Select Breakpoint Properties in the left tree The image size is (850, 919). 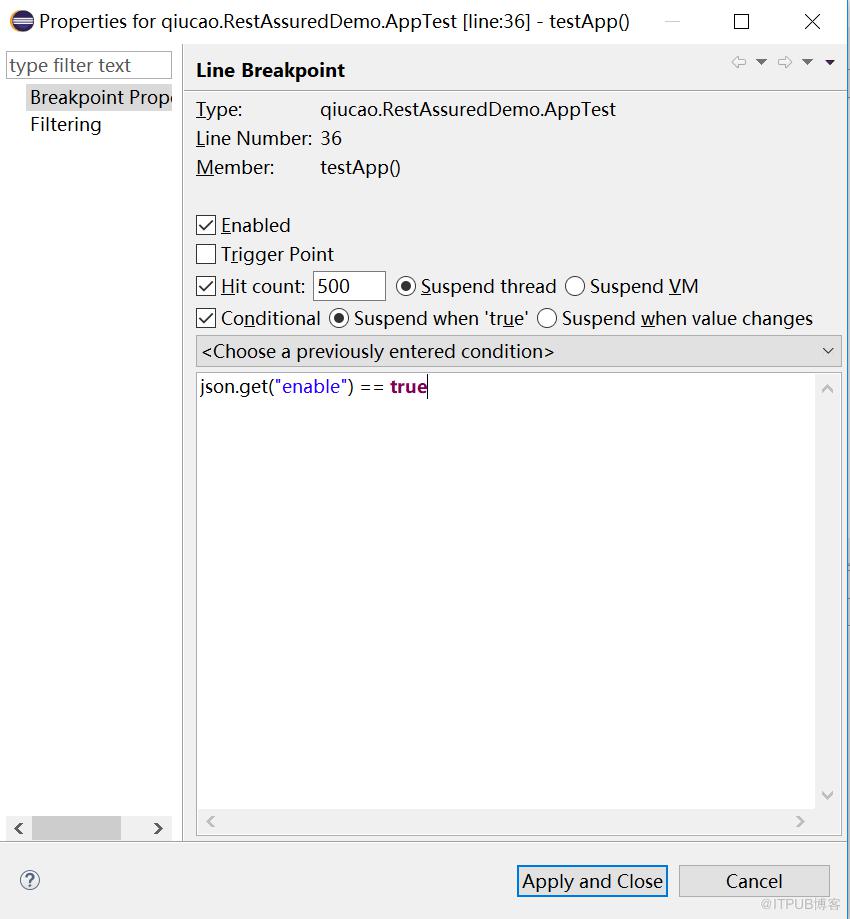pos(100,97)
